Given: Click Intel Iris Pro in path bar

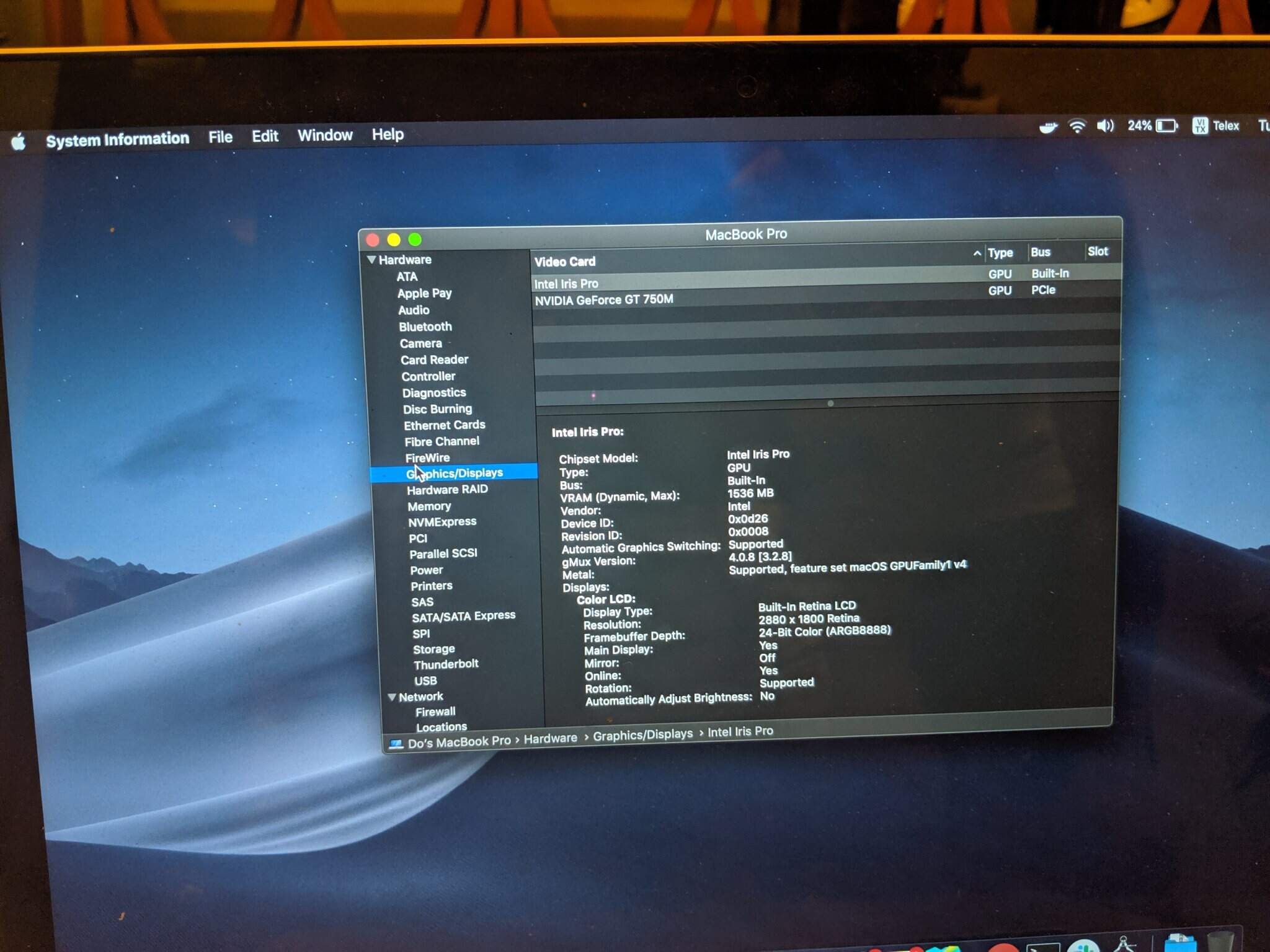Looking at the screenshot, I should click(x=740, y=732).
